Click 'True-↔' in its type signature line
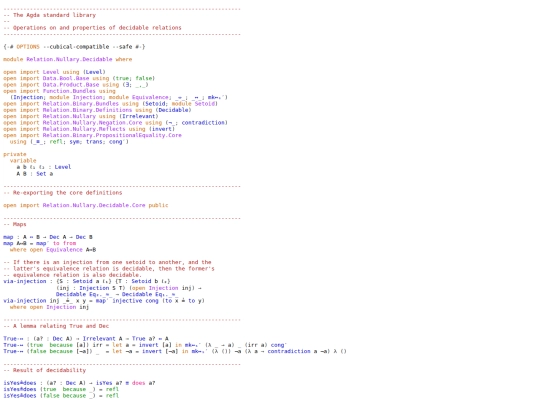This screenshot has width=540, height=405. (13, 339)
